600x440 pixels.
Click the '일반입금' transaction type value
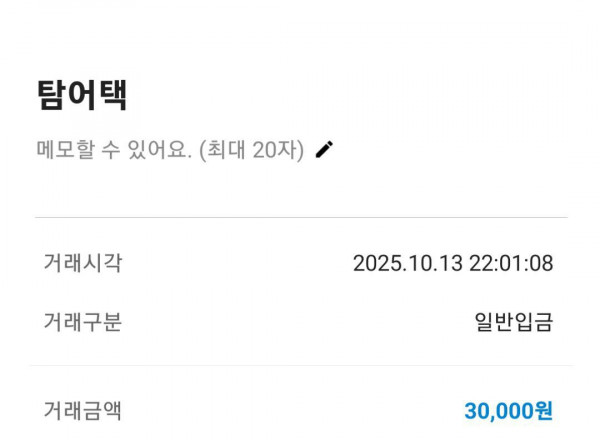(x=513, y=322)
